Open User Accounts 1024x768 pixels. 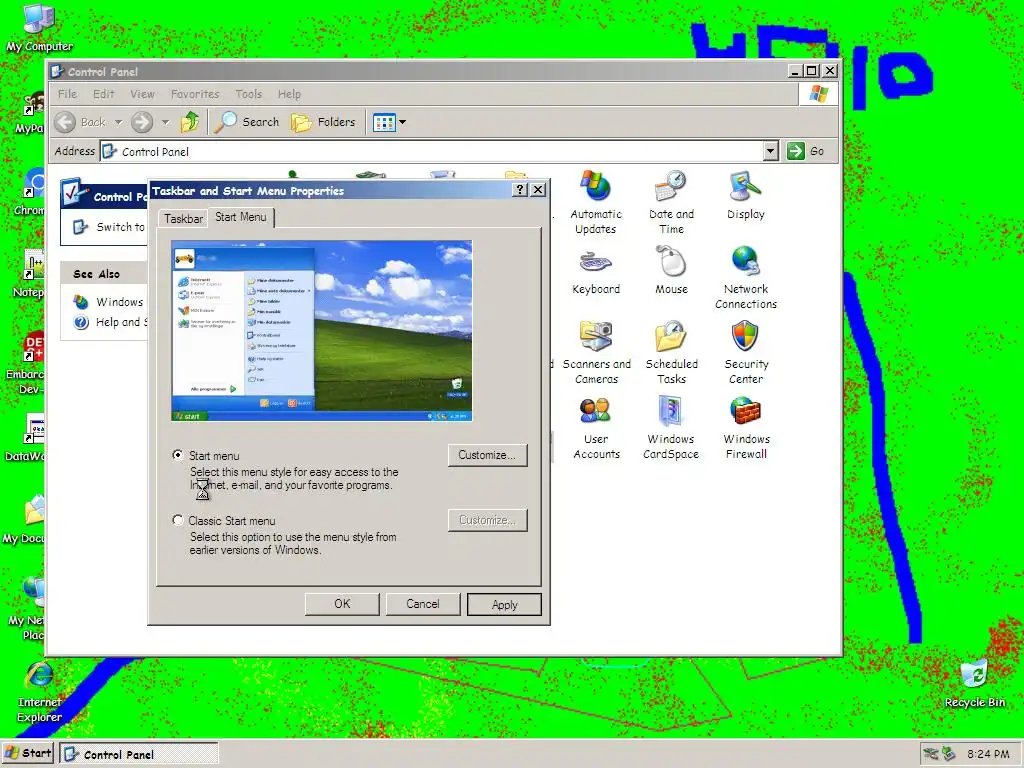coord(596,428)
